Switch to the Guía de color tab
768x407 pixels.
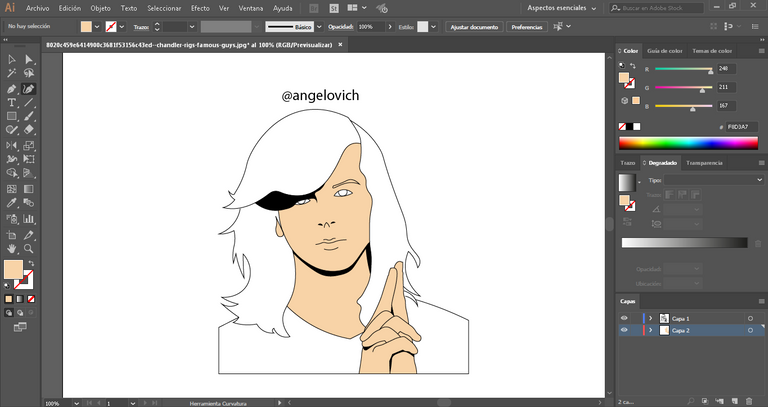point(665,51)
